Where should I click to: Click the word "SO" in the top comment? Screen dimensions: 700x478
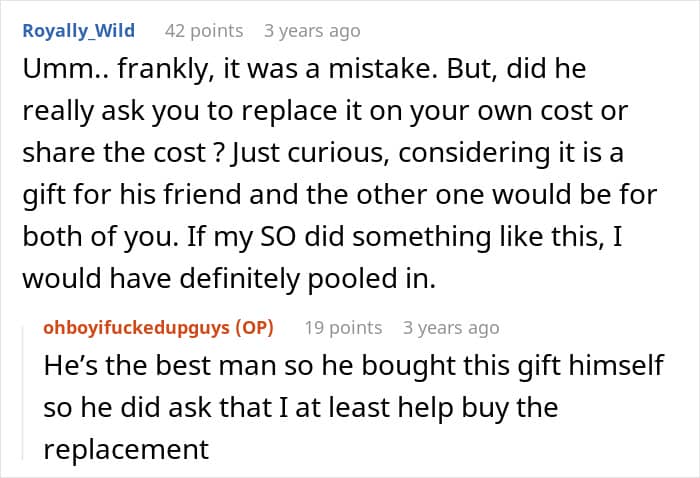click(278, 237)
